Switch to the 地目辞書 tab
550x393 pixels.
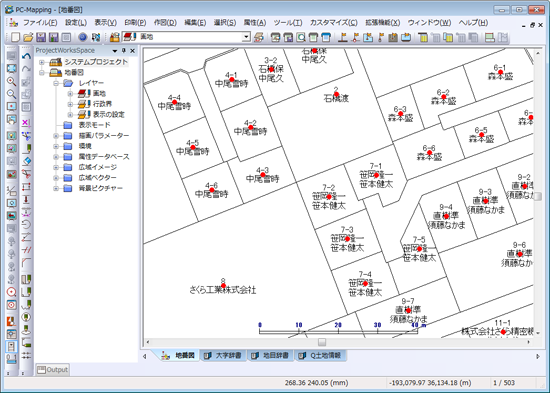click(270, 355)
